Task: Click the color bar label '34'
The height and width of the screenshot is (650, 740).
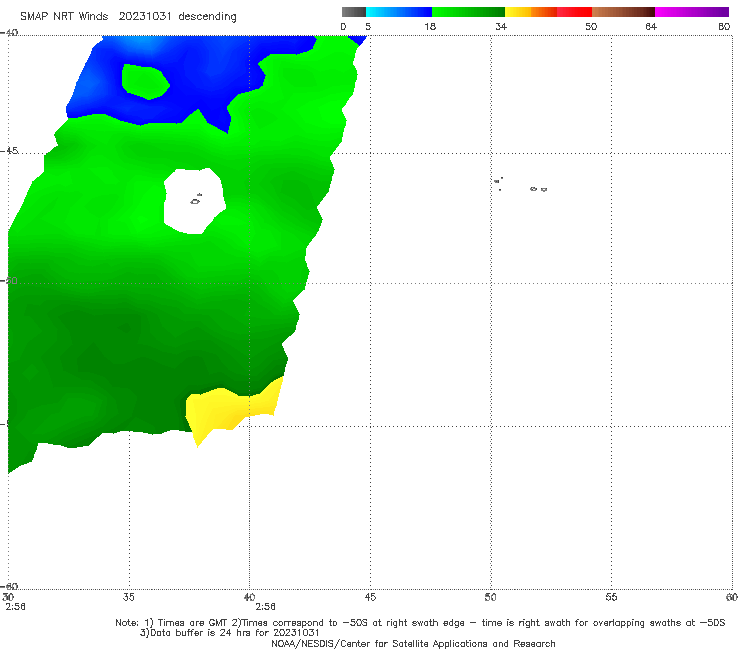Action: click(501, 27)
